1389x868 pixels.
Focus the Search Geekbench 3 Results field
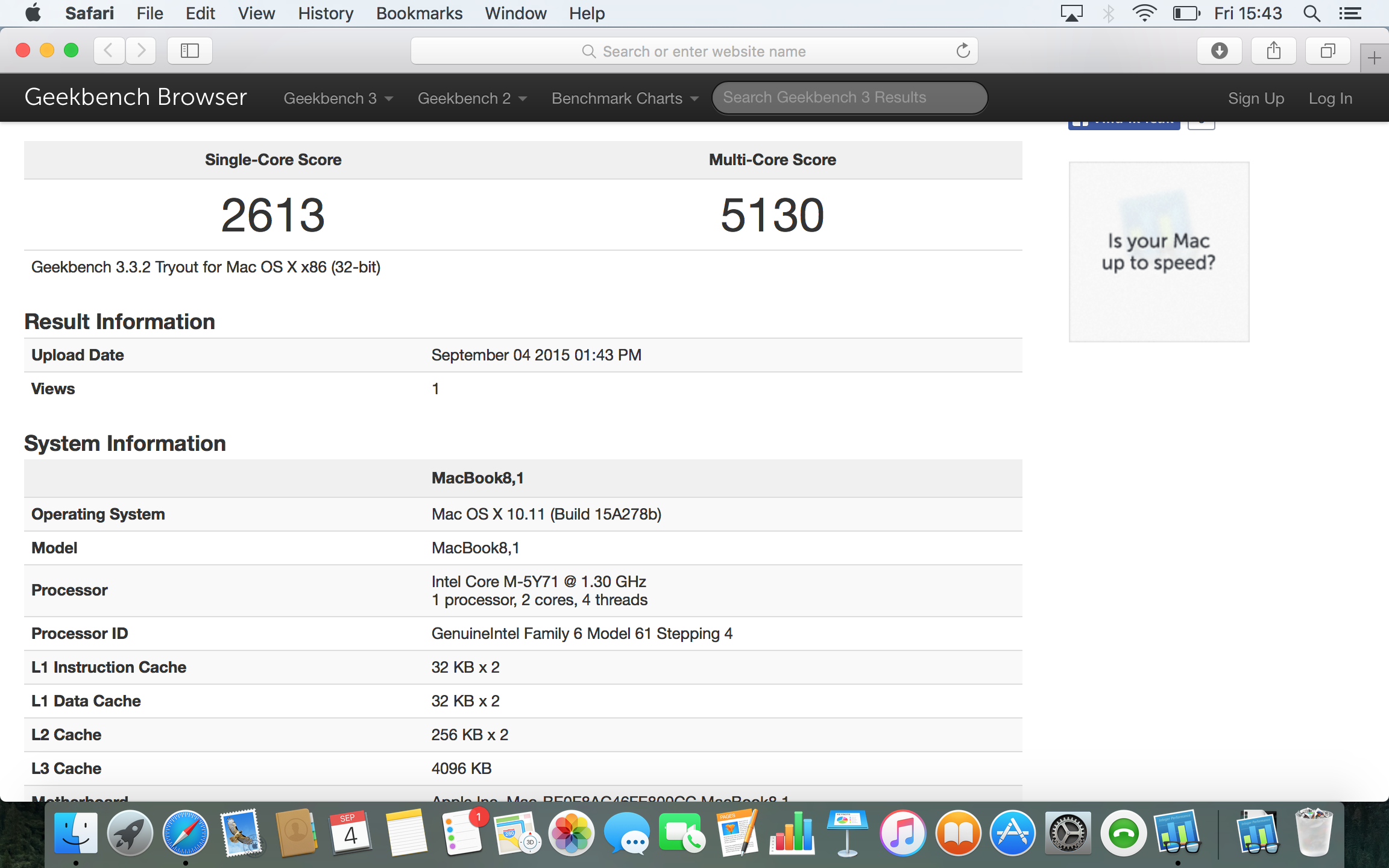pyautogui.click(x=849, y=98)
